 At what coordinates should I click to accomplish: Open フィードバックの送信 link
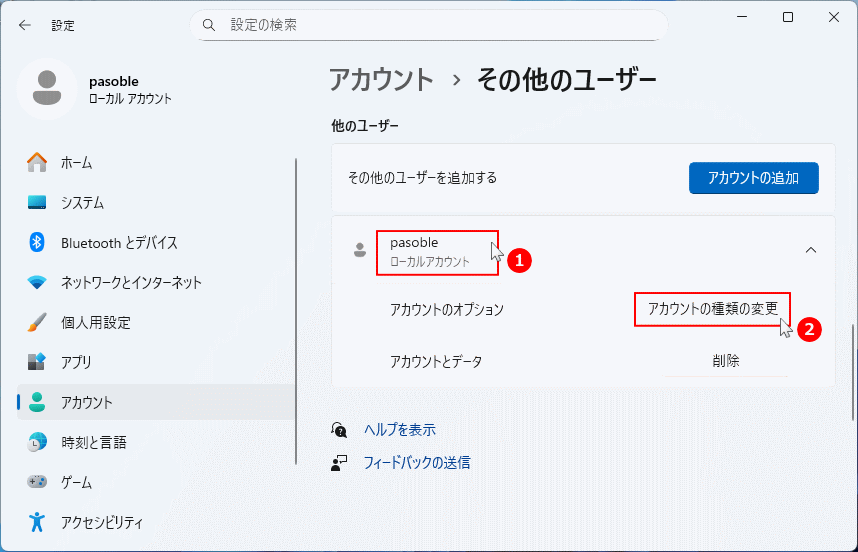click(x=417, y=463)
